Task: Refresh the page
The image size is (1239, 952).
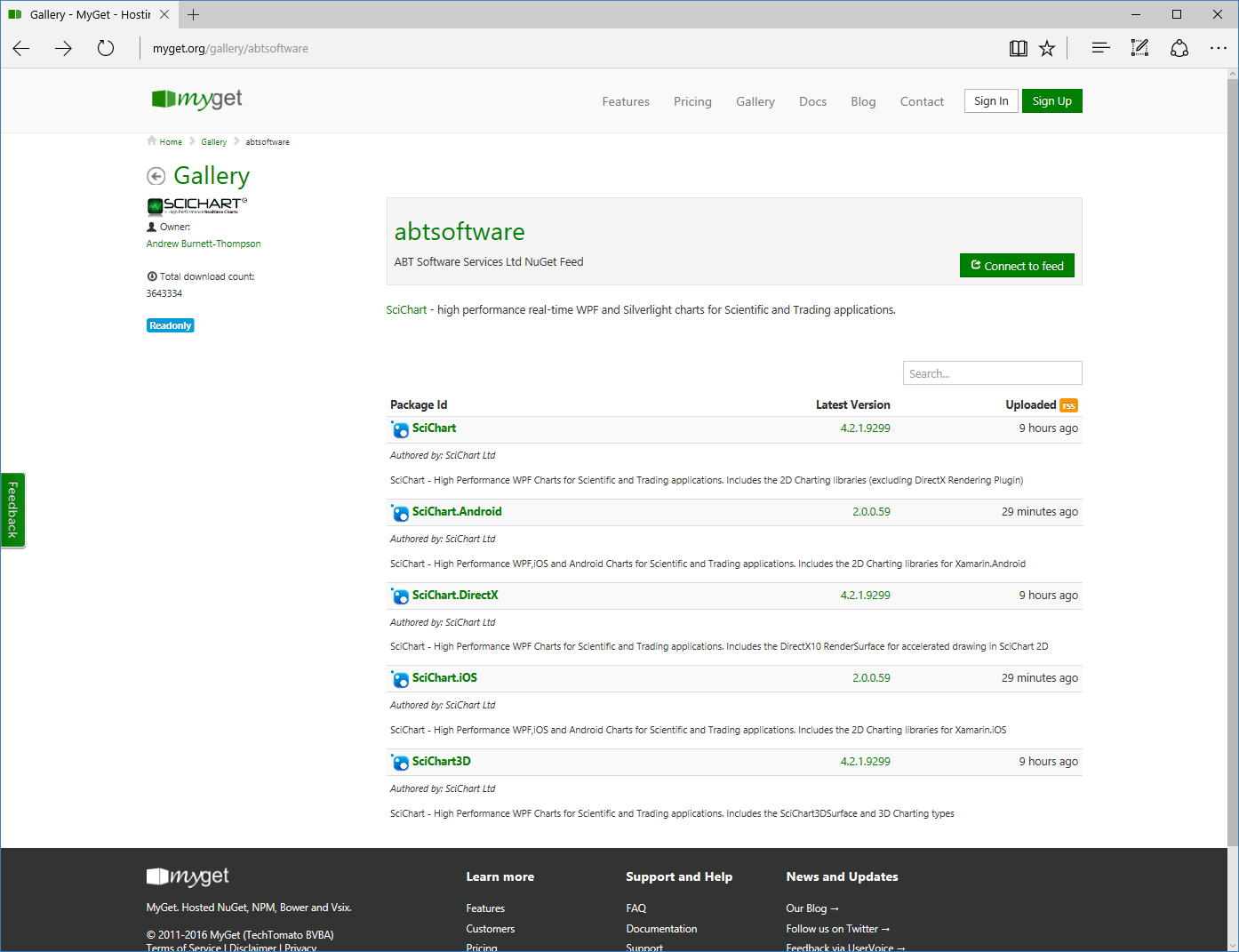Action: (106, 49)
